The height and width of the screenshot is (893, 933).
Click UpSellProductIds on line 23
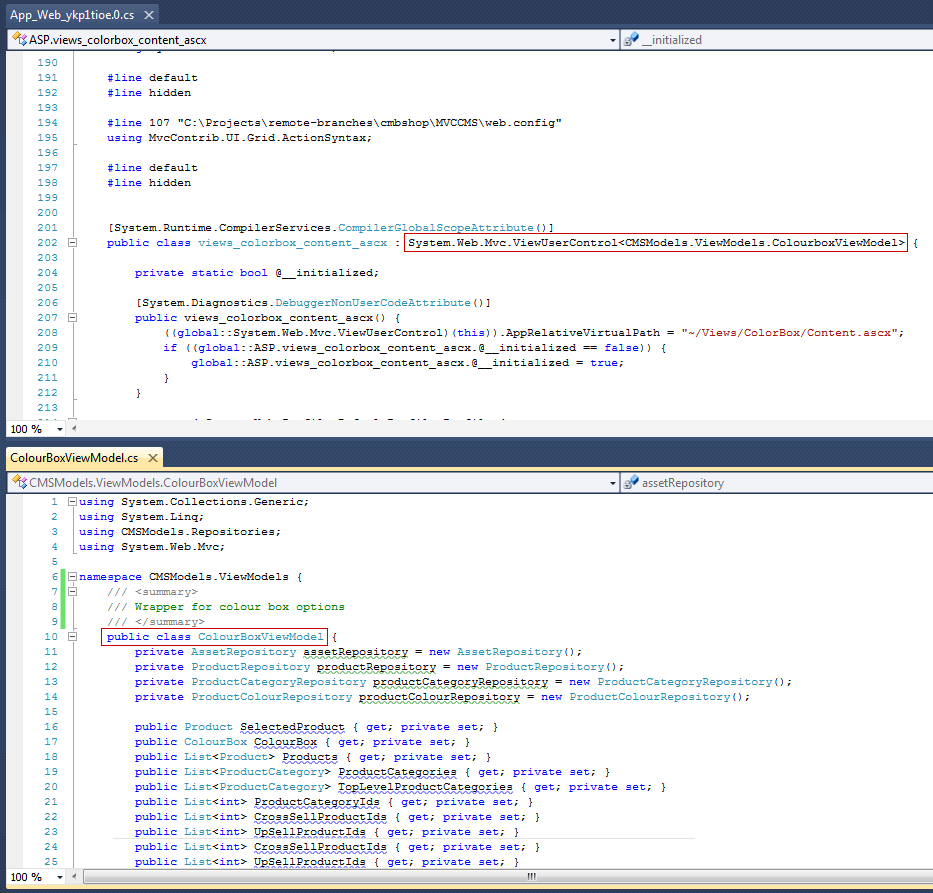[309, 832]
